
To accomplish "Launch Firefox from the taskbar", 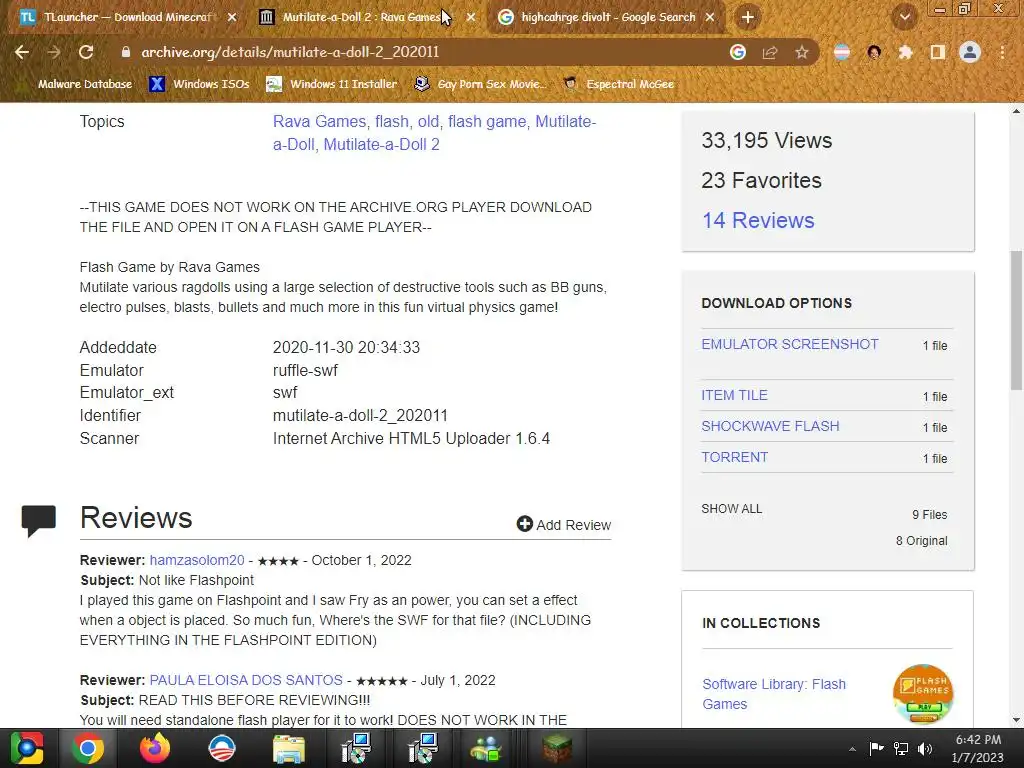I will (x=155, y=748).
